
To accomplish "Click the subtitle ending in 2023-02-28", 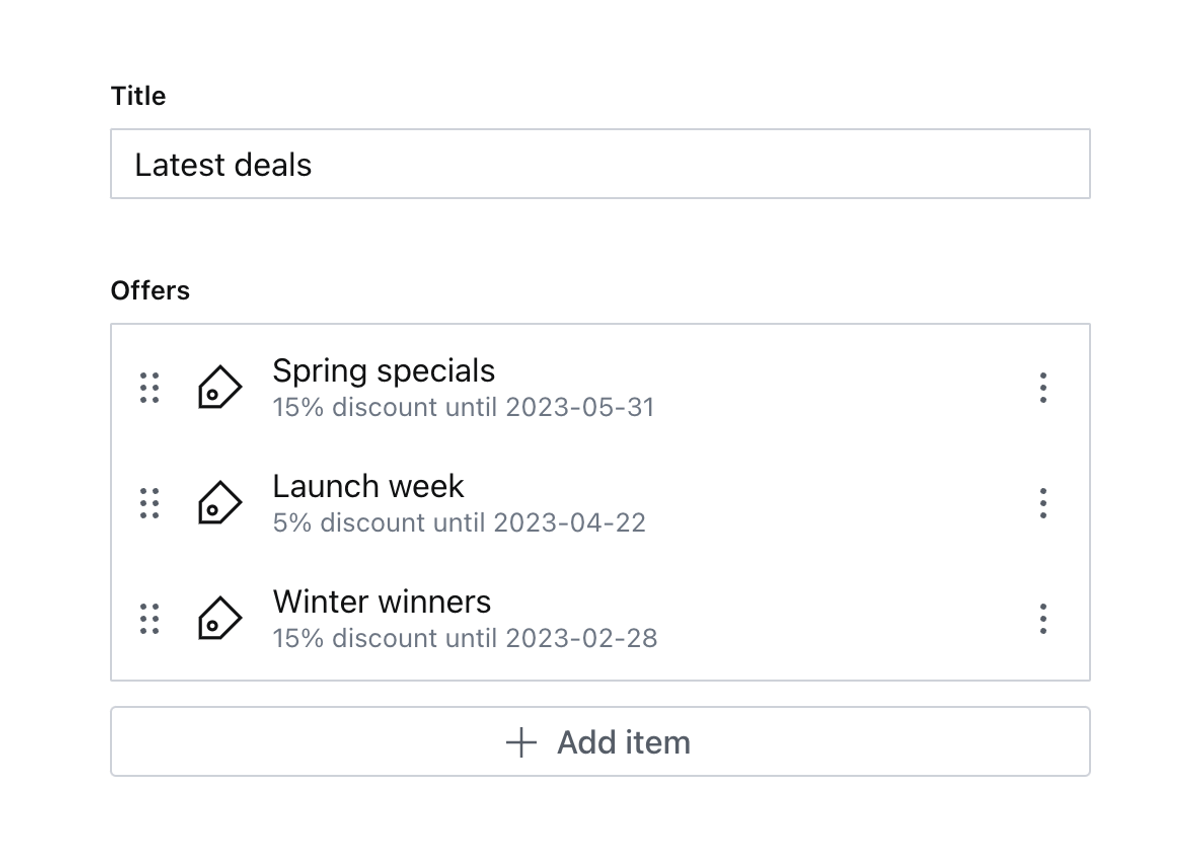I will 465,639.
